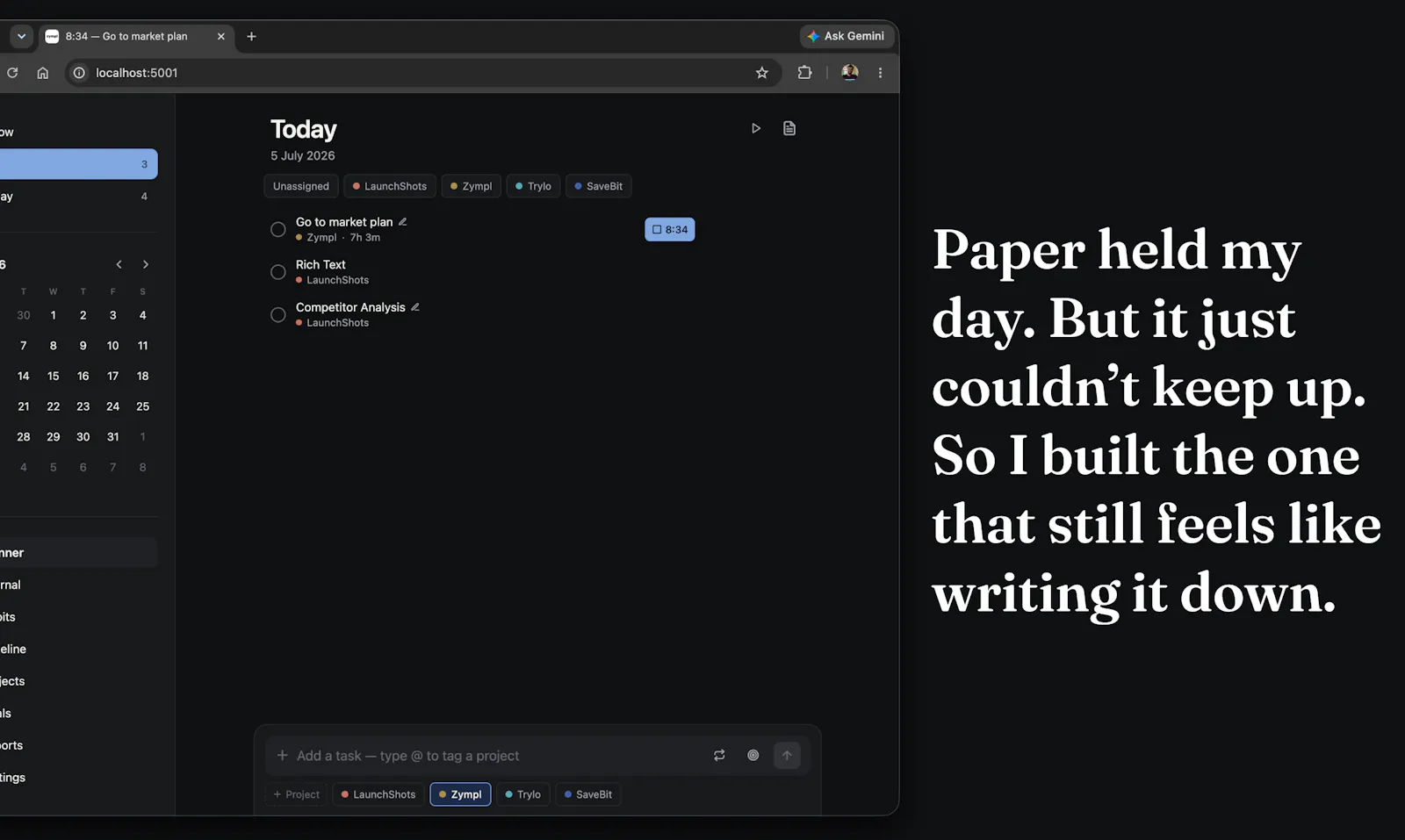Open the notes document icon next to Today

(x=789, y=128)
